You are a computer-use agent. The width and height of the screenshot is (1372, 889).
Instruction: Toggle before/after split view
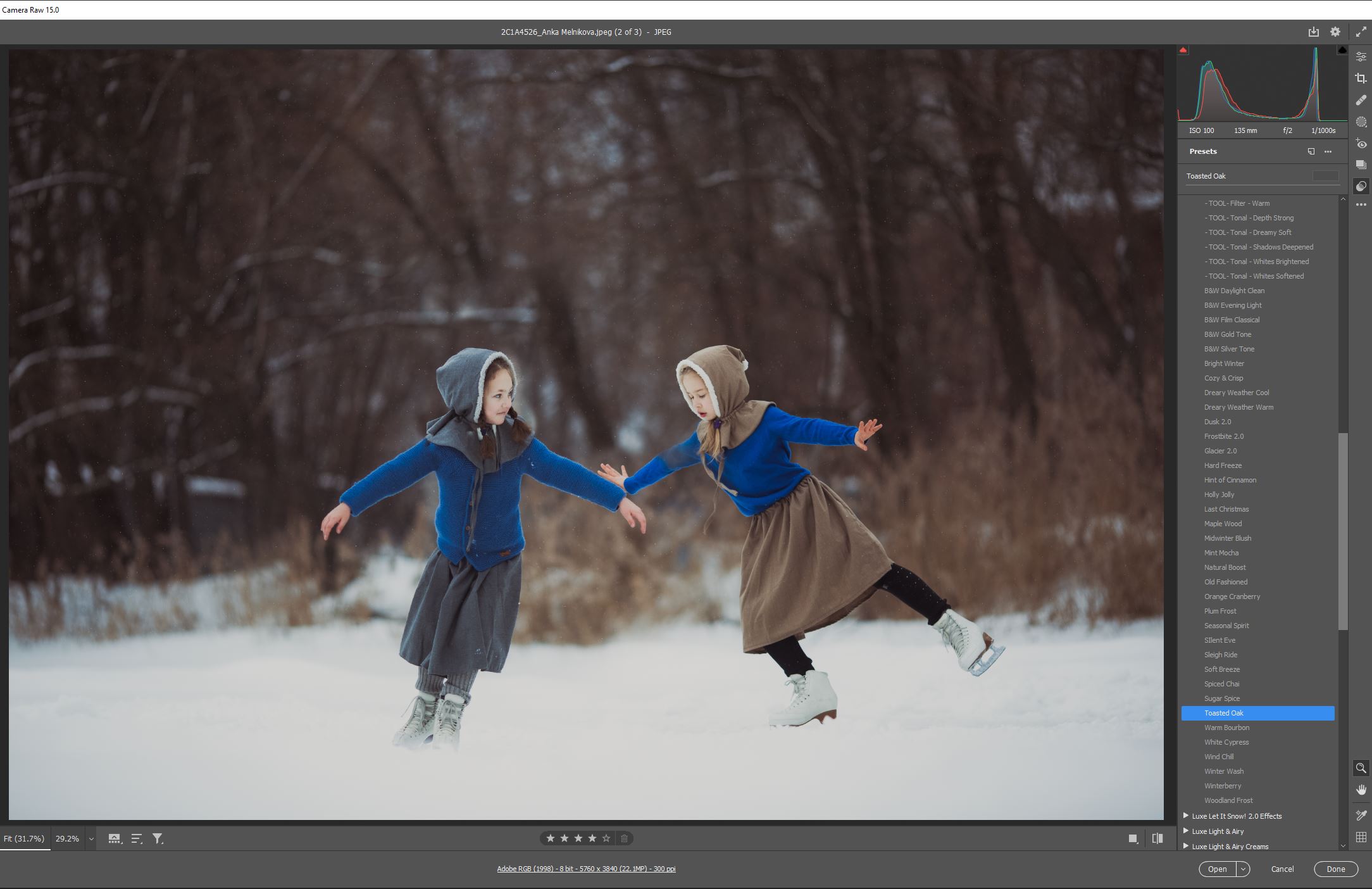point(1157,838)
